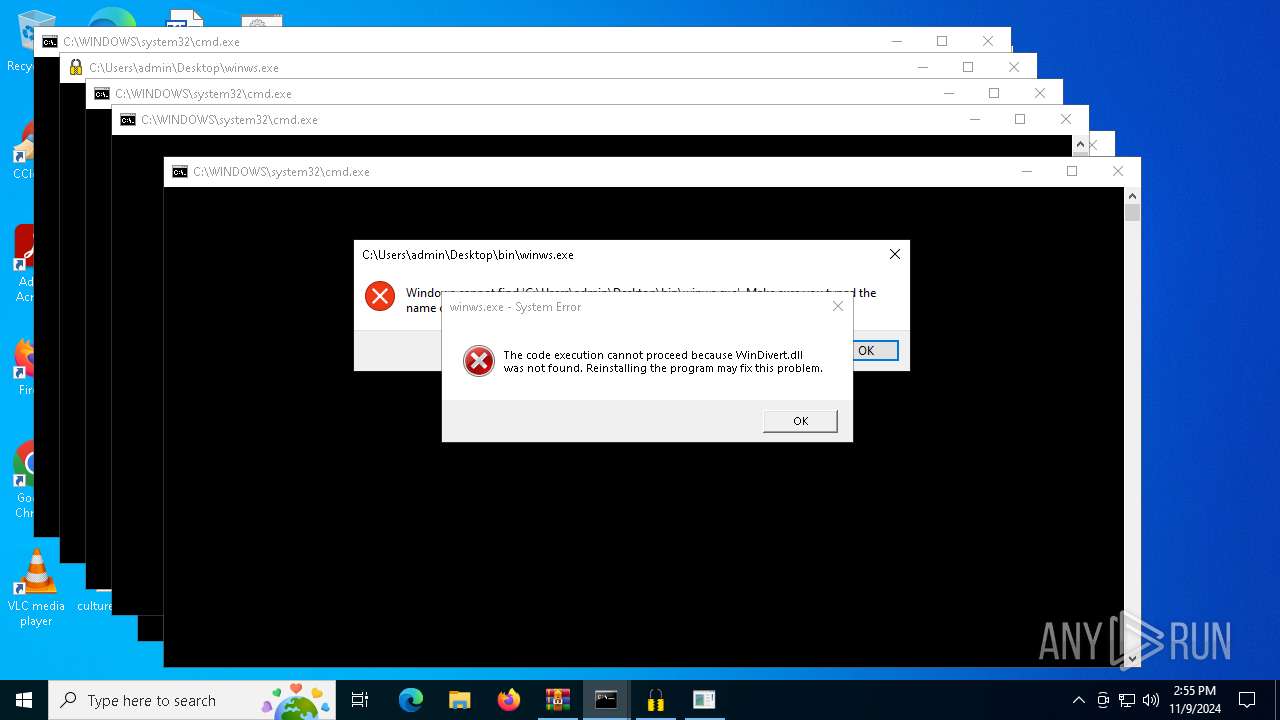Image resolution: width=1280 pixels, height=720 pixels.
Task: Minimize the front cmd.exe window
Action: click(x=1026, y=171)
